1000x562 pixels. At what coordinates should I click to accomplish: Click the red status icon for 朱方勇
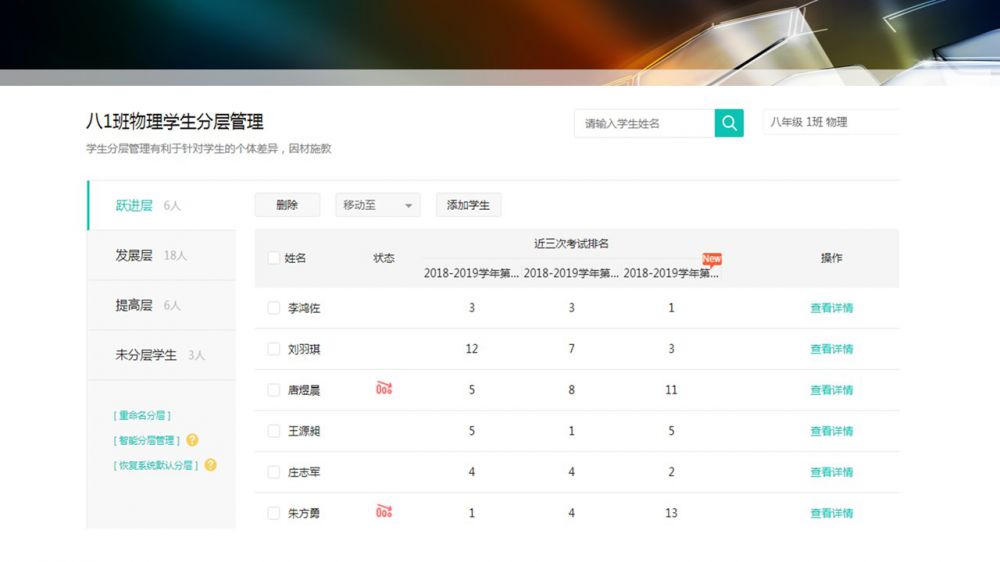pyautogui.click(x=384, y=512)
